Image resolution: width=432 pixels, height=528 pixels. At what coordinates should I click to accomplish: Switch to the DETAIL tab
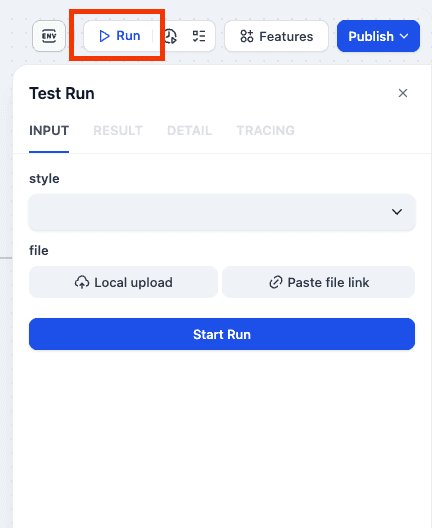coord(190,131)
